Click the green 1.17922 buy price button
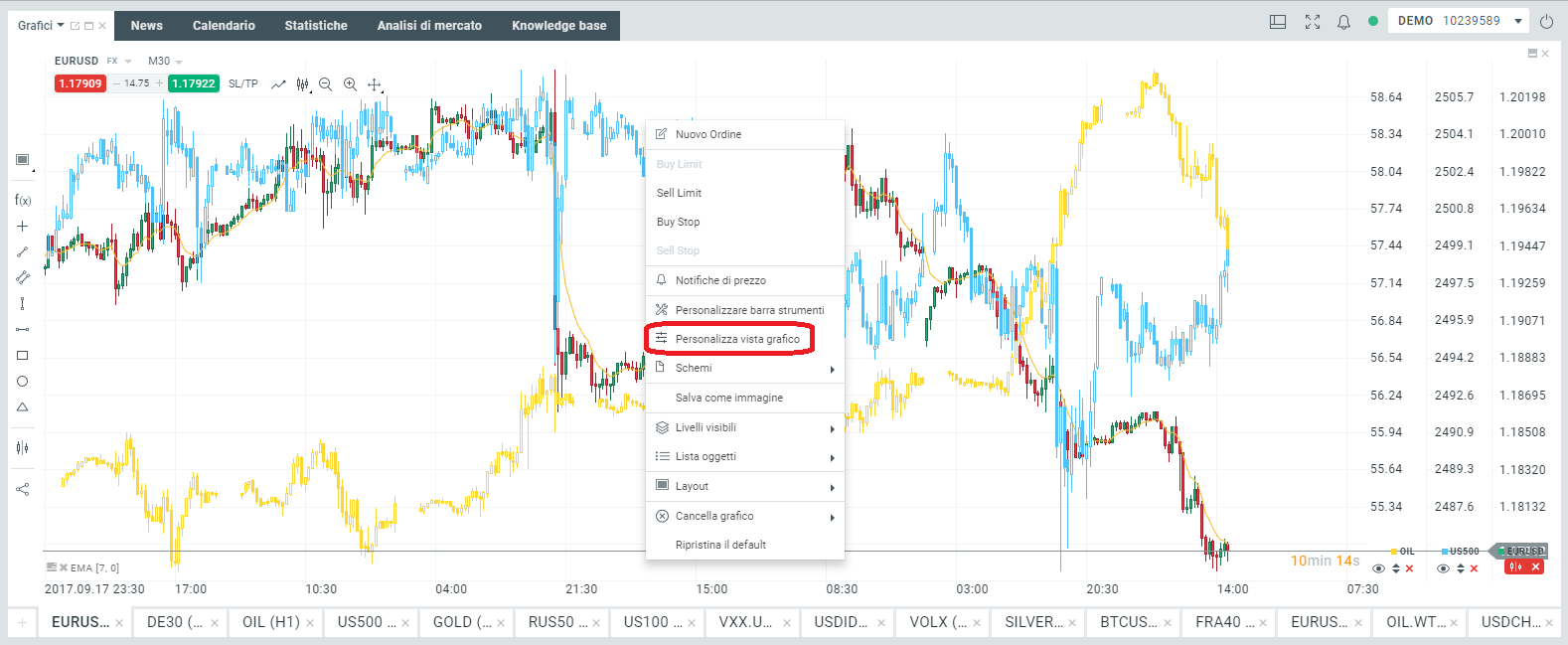The image size is (1568, 645). click(x=193, y=83)
